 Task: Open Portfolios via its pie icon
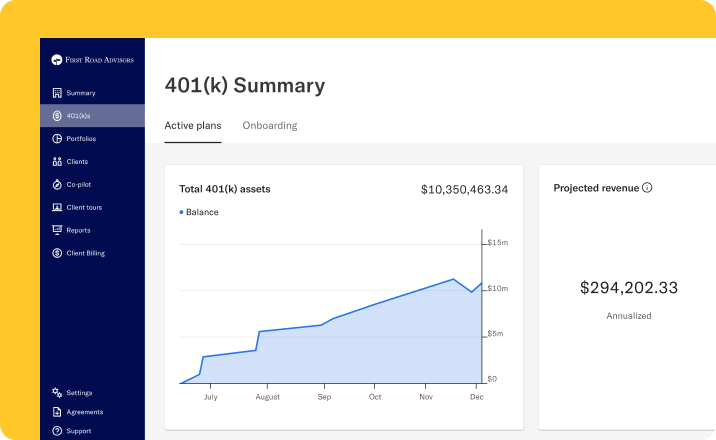pos(57,139)
